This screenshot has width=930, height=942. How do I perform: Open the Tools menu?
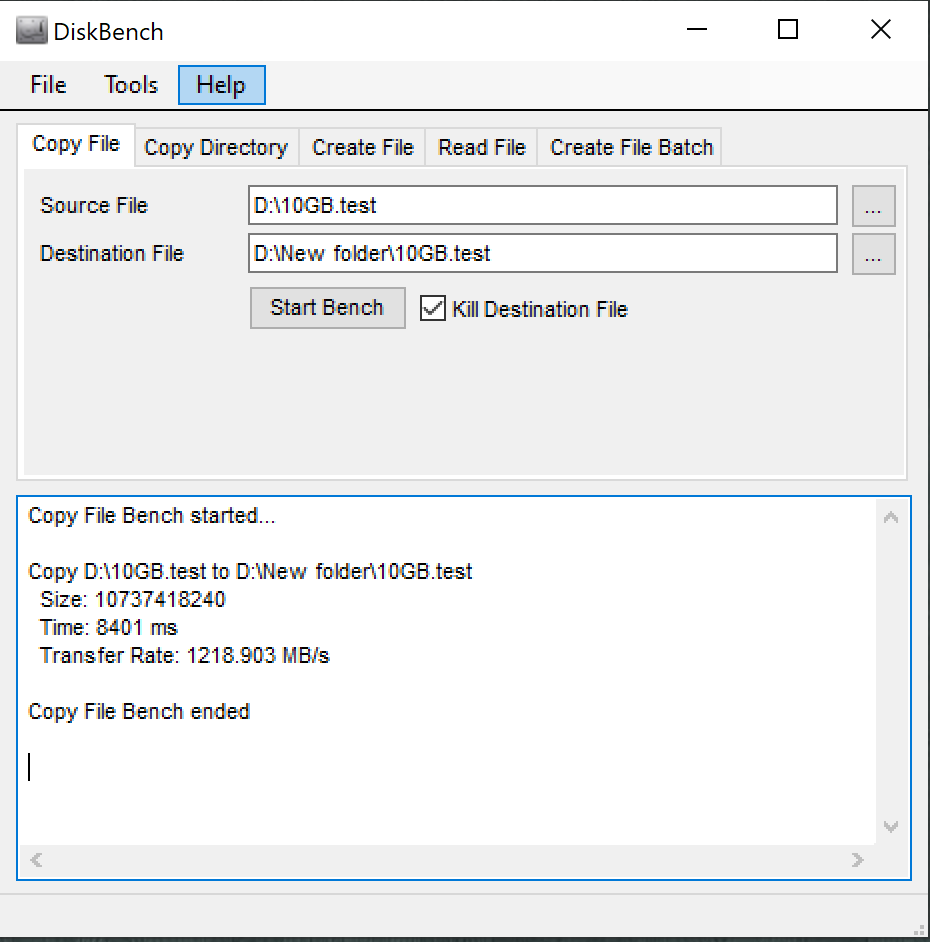[x=131, y=85]
